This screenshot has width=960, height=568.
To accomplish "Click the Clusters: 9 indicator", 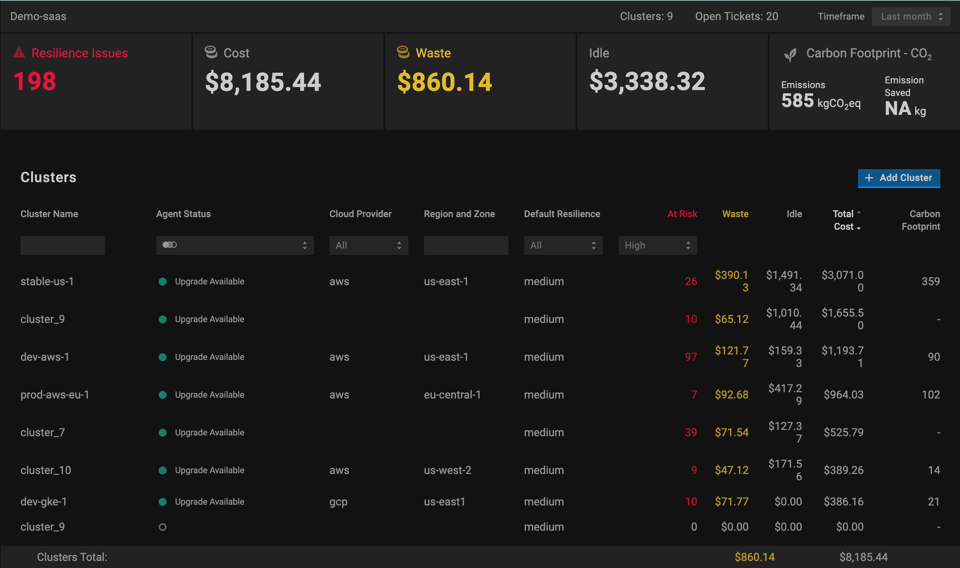I will click(646, 17).
